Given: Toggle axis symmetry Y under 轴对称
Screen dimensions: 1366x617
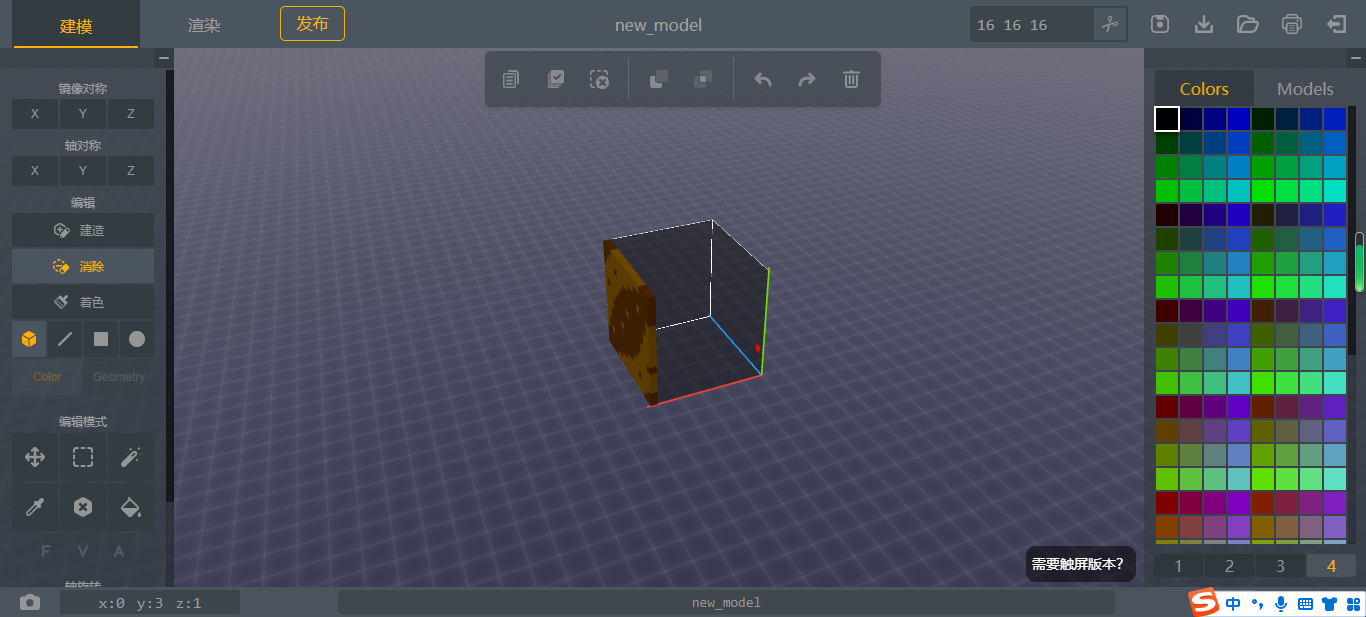Looking at the screenshot, I should click(83, 171).
